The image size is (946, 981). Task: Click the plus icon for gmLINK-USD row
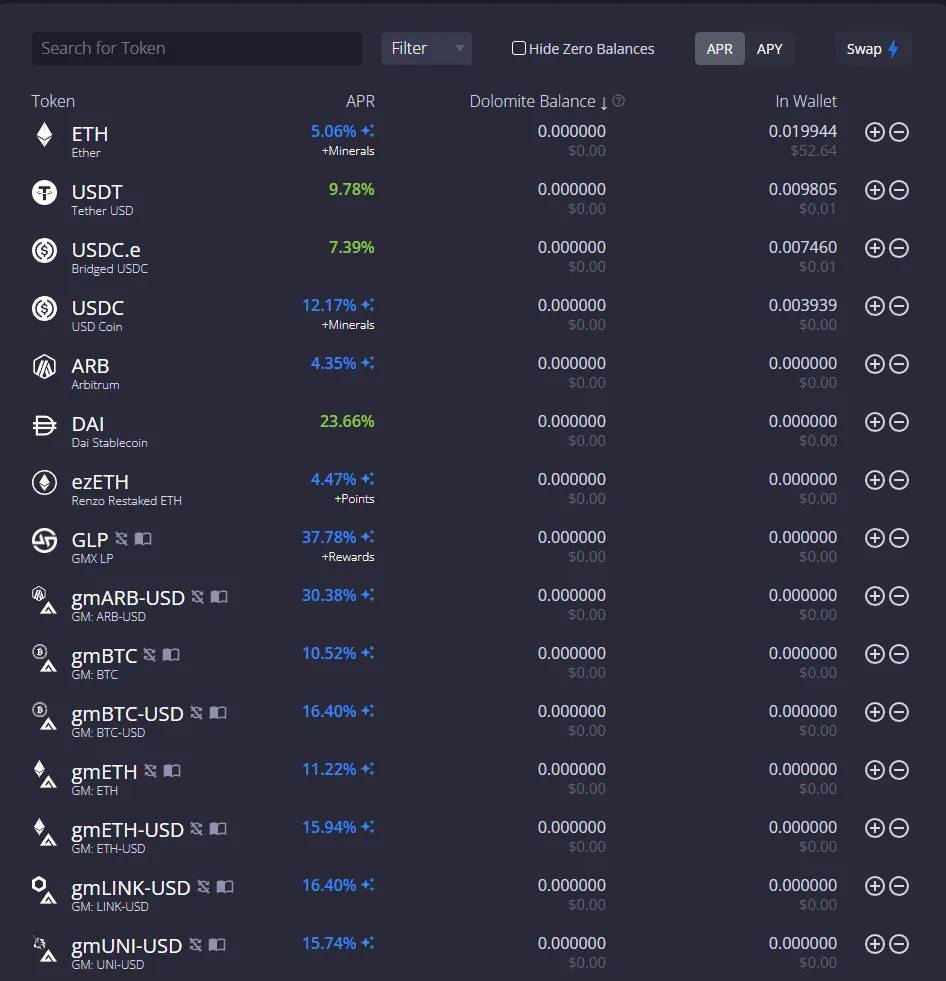coord(874,886)
